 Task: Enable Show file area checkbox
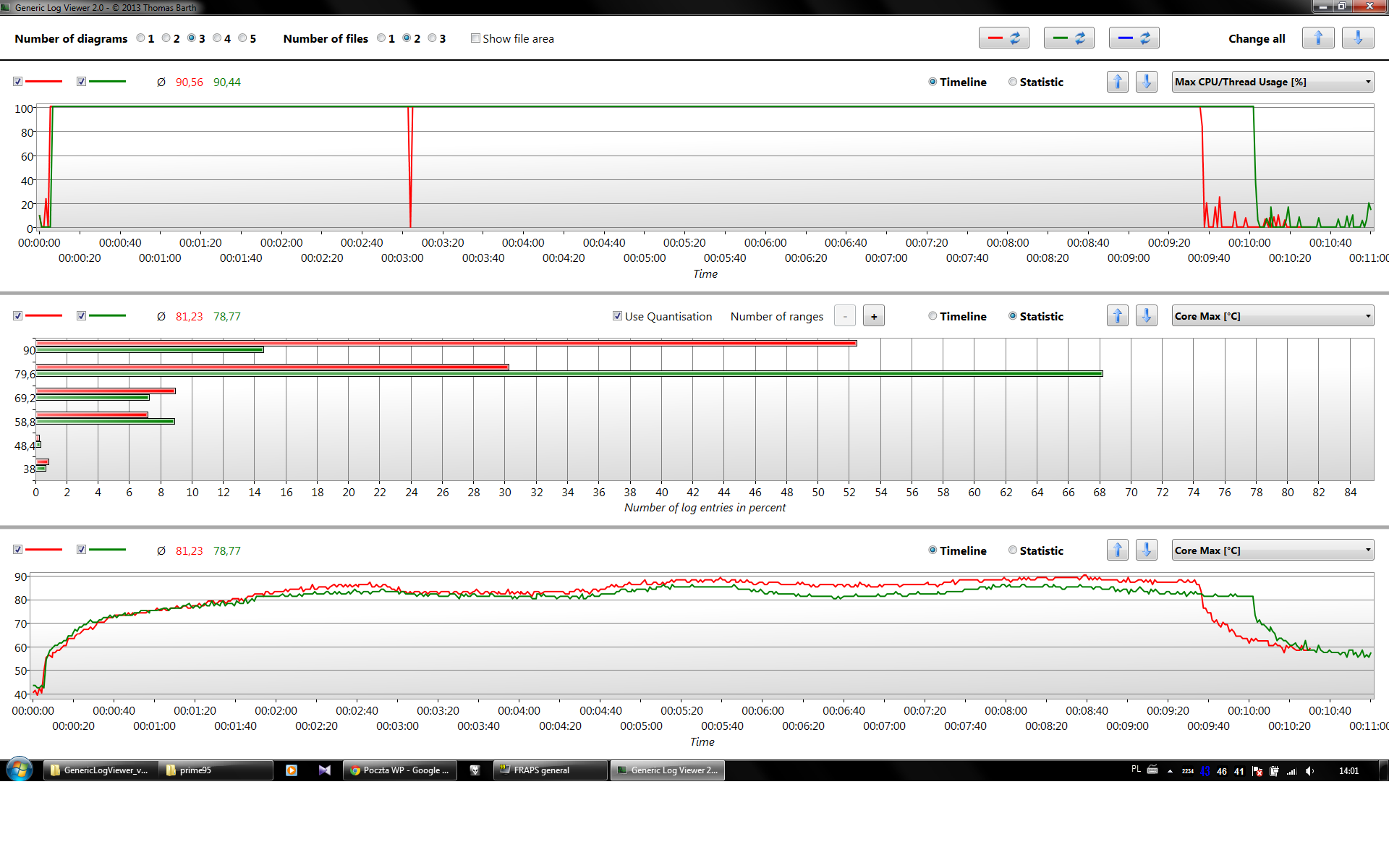pyautogui.click(x=475, y=38)
